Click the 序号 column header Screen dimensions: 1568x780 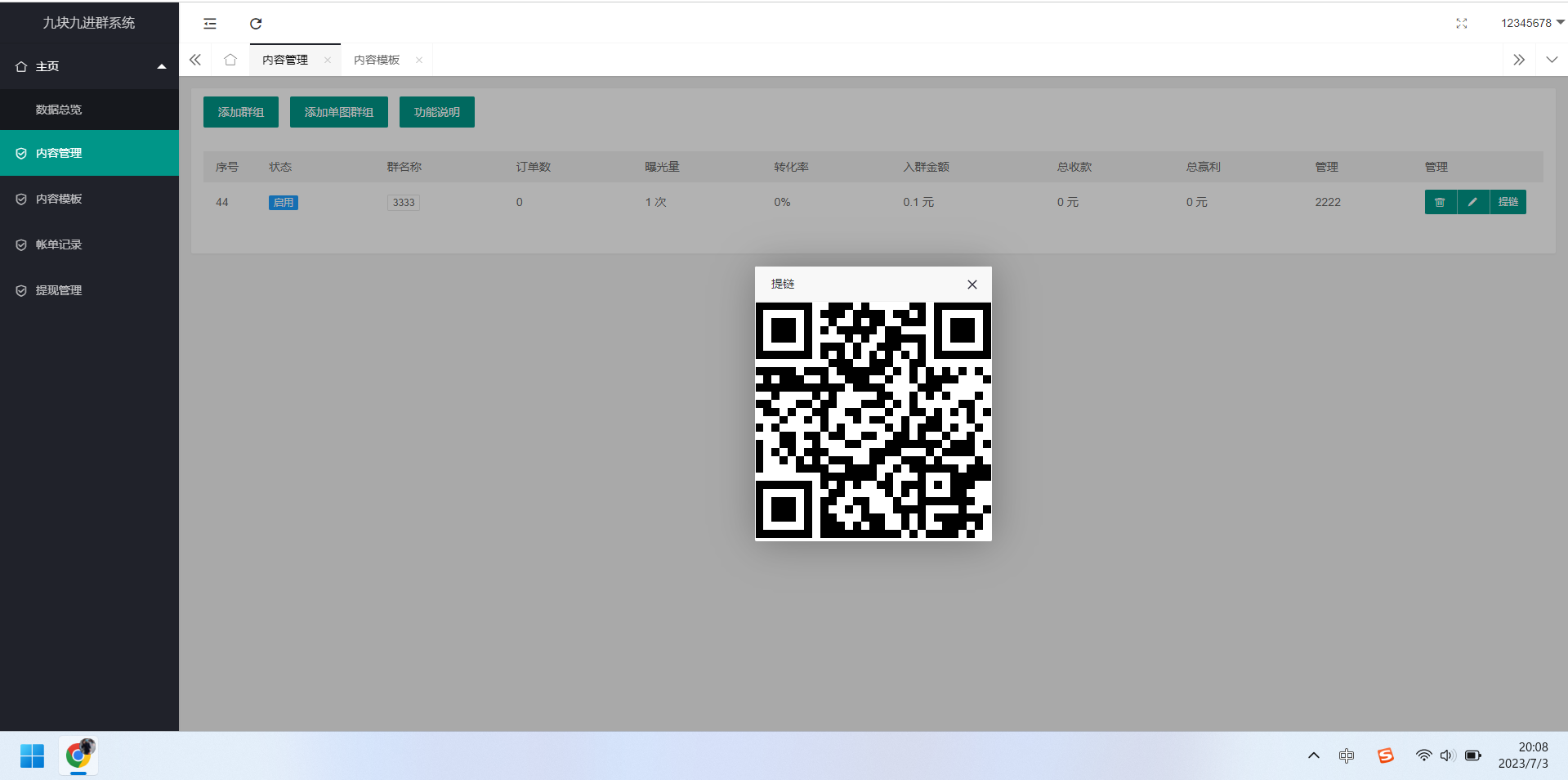tap(227, 167)
